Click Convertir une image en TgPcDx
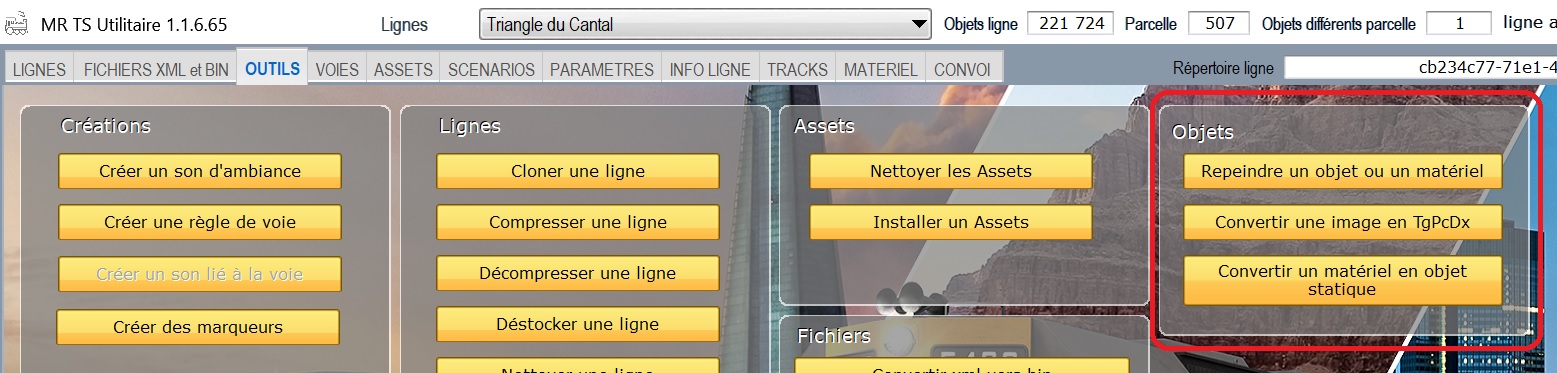1557x373 pixels. [1343, 222]
